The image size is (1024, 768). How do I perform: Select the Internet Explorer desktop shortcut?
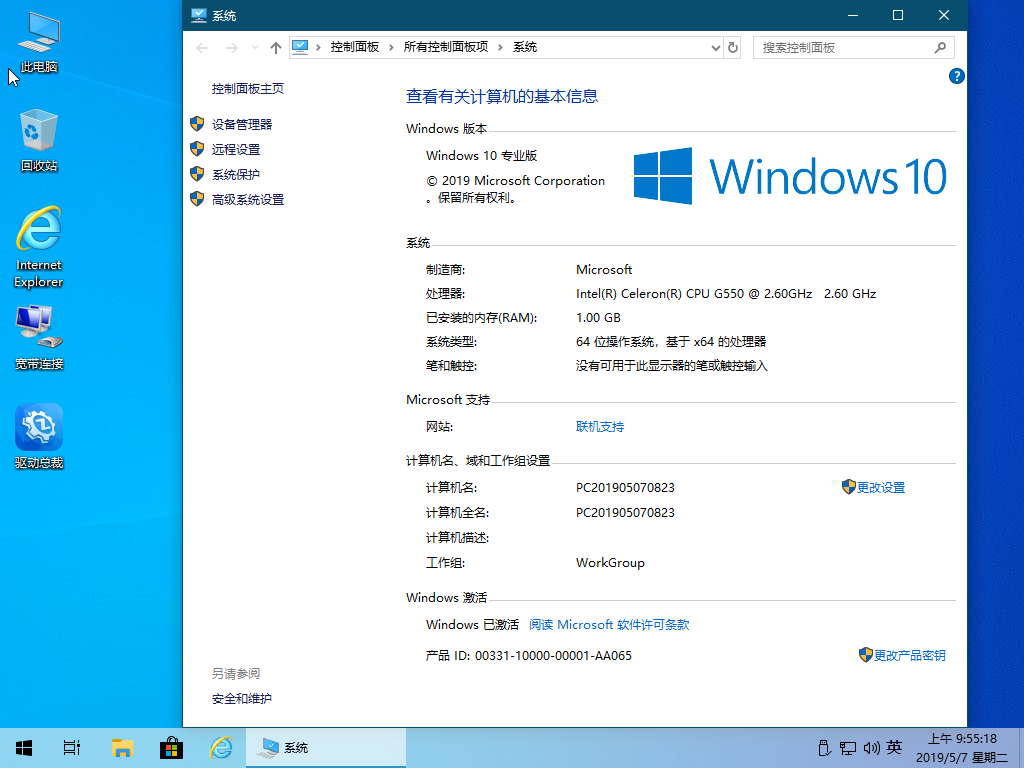39,247
